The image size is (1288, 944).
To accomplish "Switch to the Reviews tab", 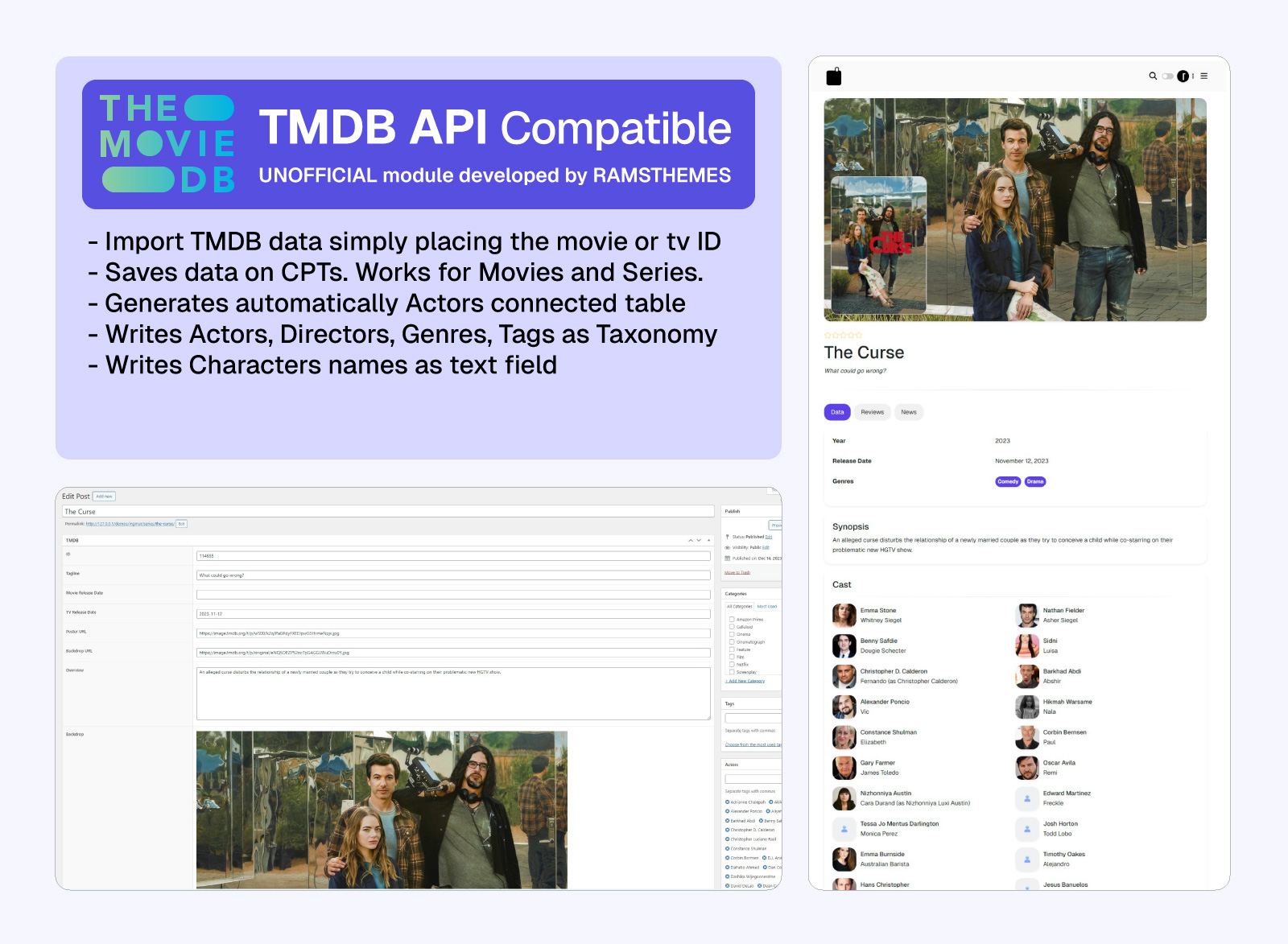I will click(x=872, y=412).
